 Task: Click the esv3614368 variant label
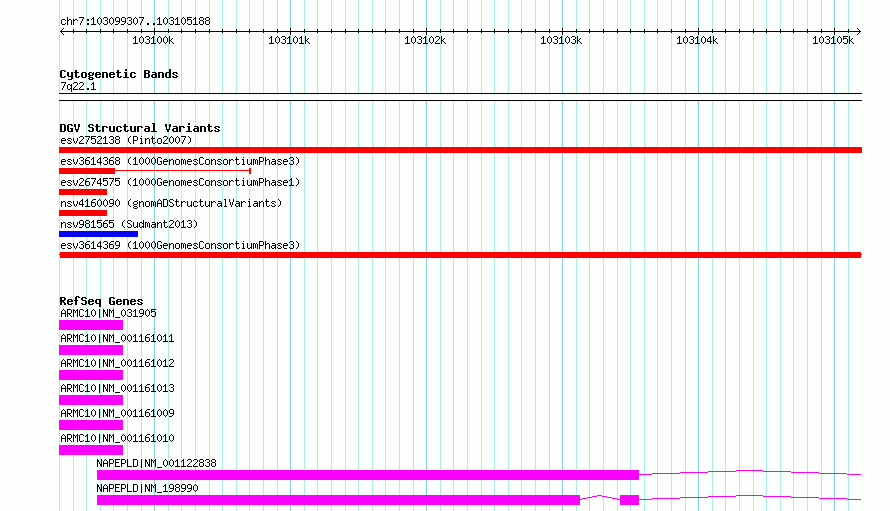coord(180,161)
